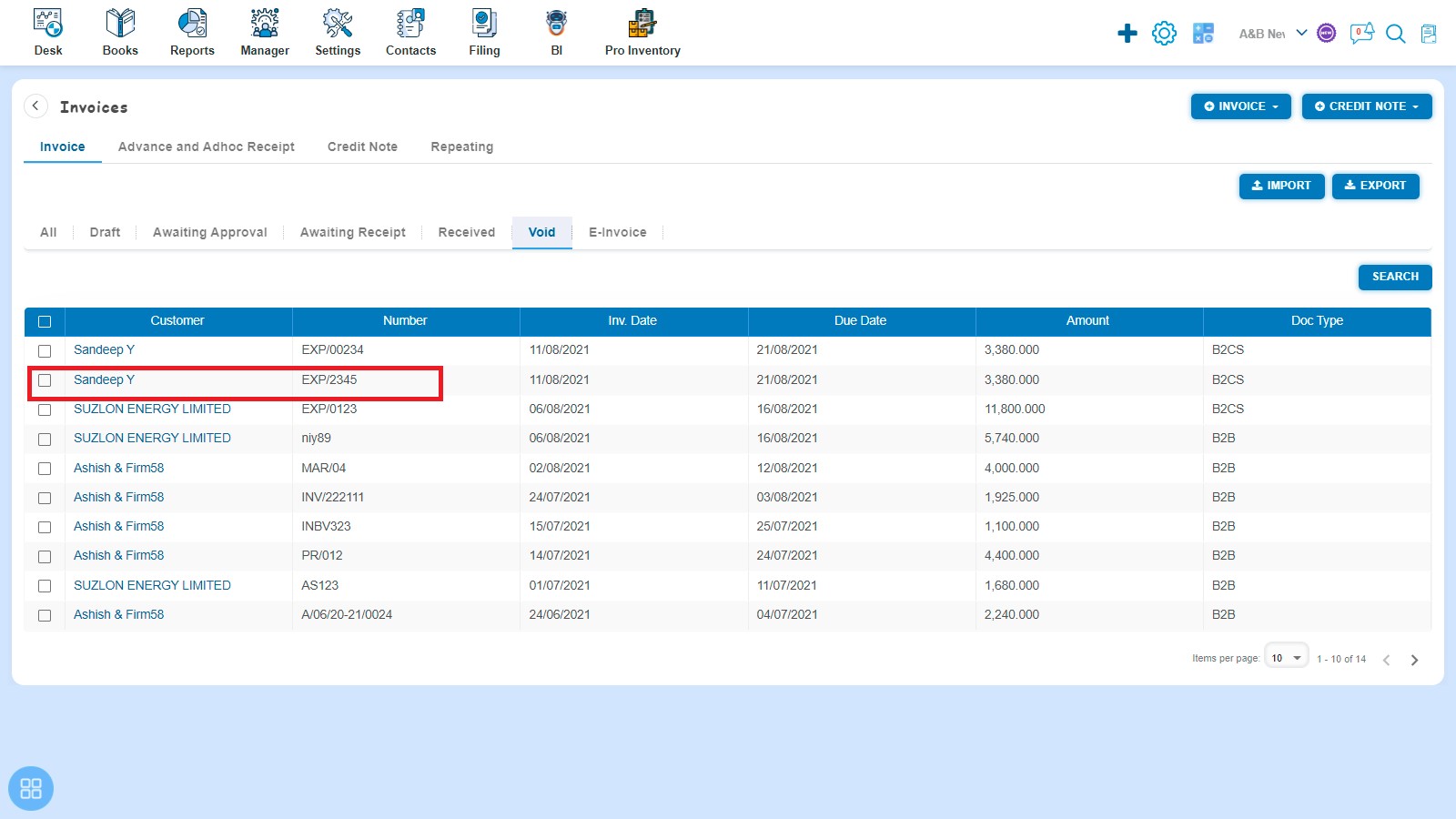Select the Invoice tab

pos(63,147)
